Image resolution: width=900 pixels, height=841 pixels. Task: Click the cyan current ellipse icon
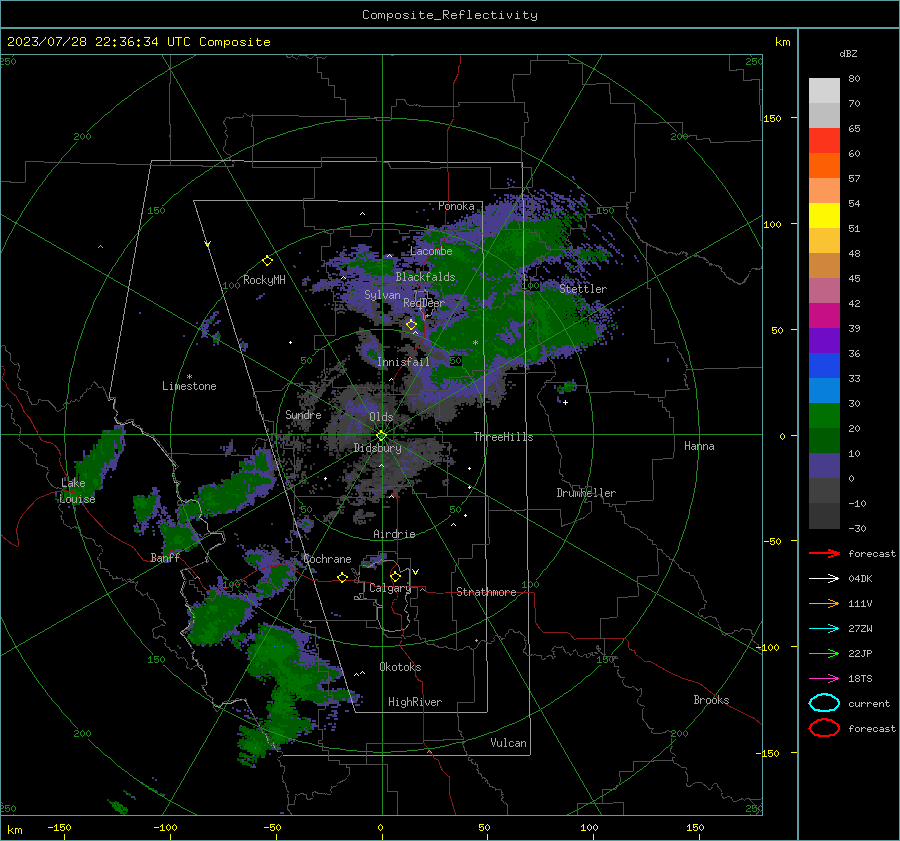point(824,703)
